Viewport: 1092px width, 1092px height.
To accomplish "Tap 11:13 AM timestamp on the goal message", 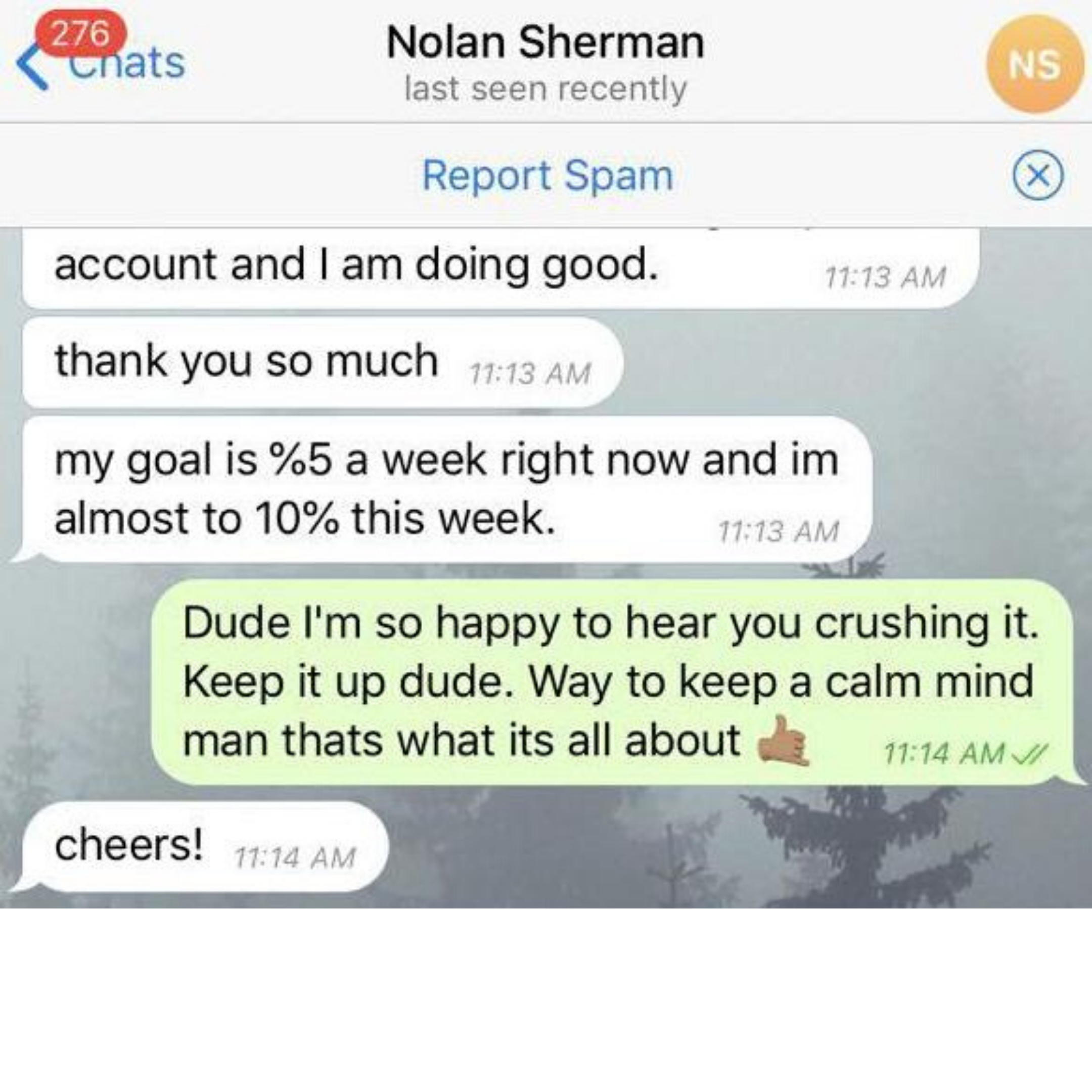I will click(779, 531).
